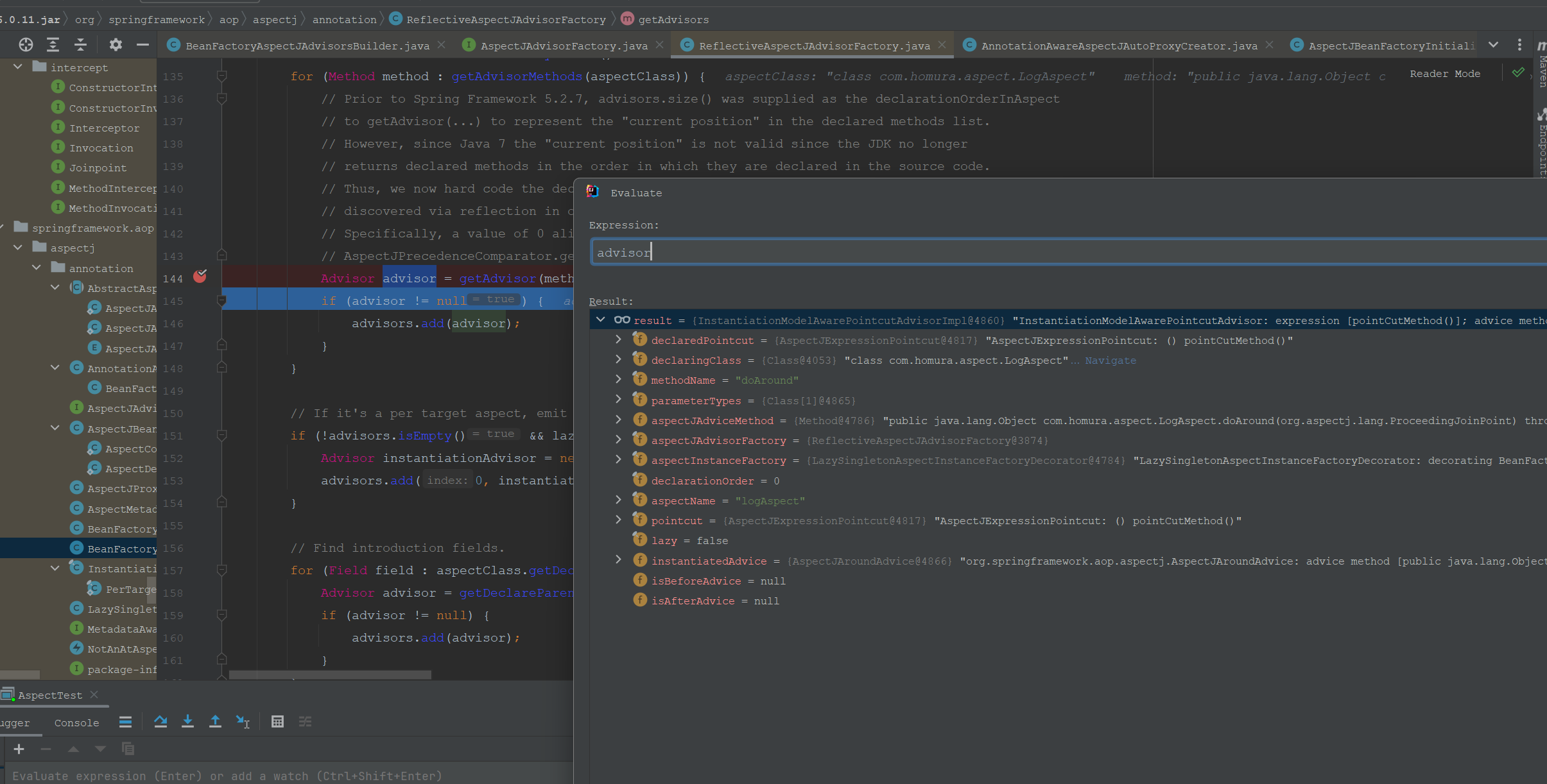Click the Step Out debugger icon
Image resolution: width=1547 pixels, height=784 pixels.
[215, 722]
